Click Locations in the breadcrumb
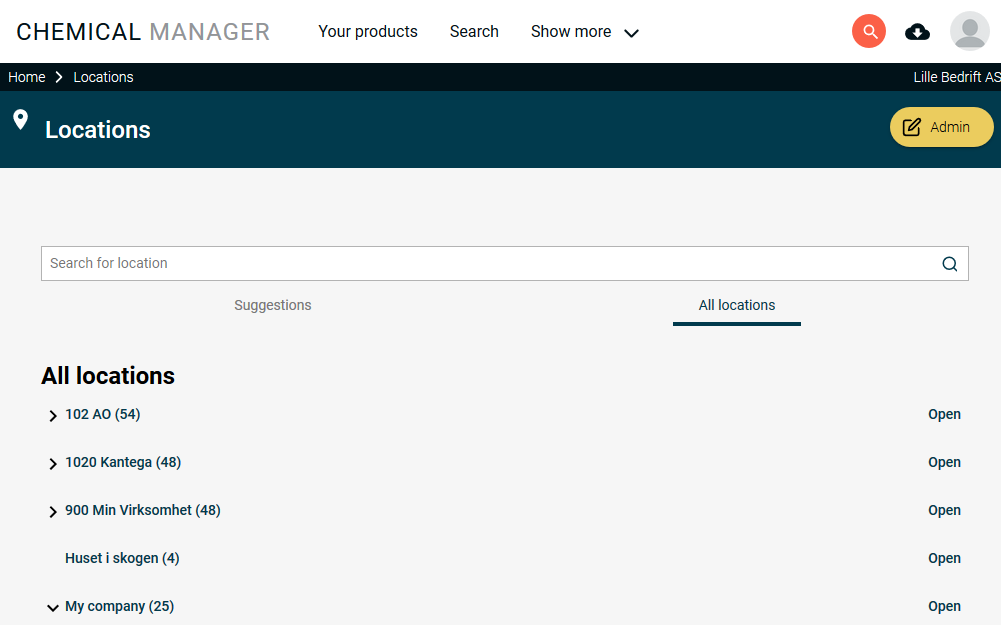Image resolution: width=1001 pixels, height=625 pixels. coord(103,77)
